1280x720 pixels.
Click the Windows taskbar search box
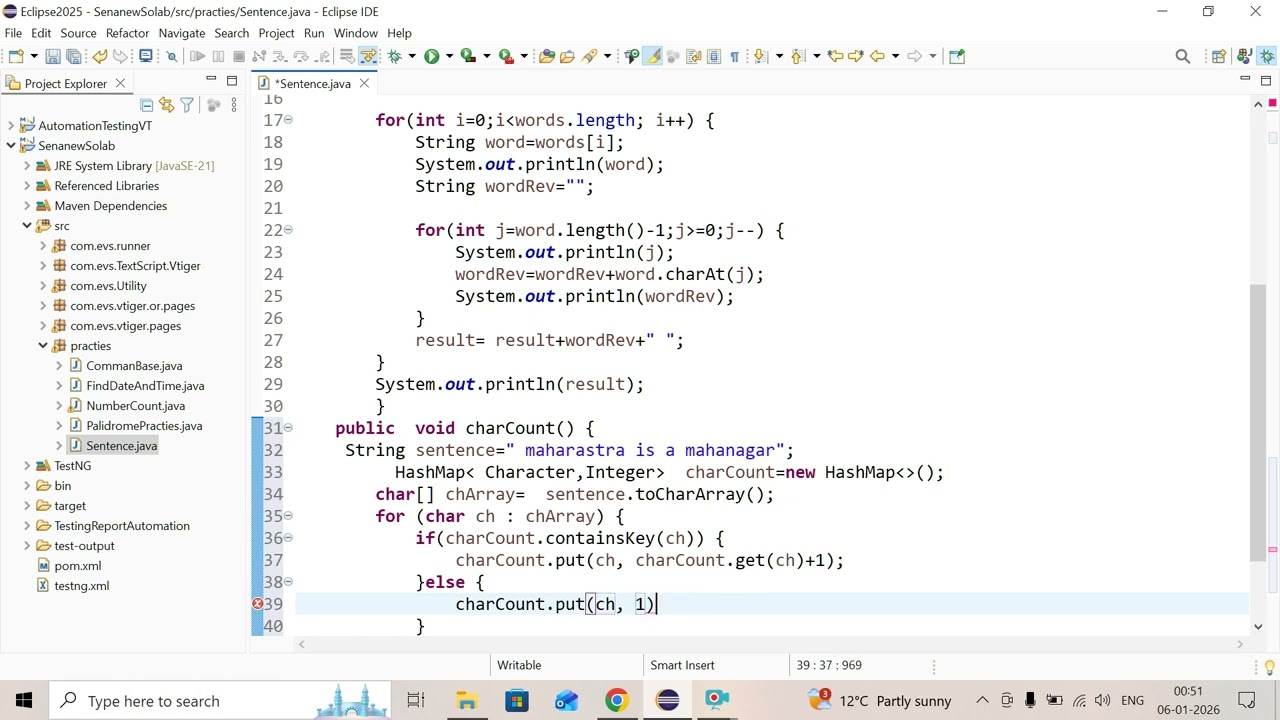(220, 701)
